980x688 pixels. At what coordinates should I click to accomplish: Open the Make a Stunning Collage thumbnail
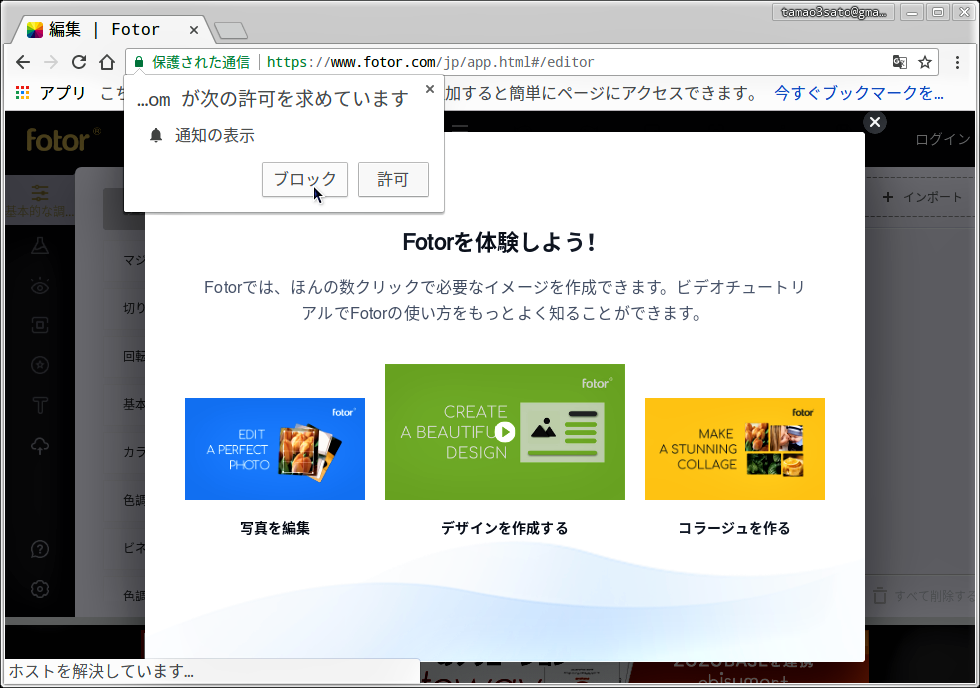(x=735, y=449)
